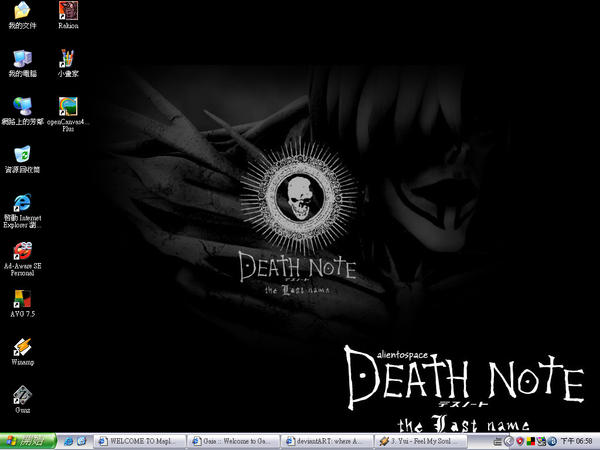600x450 pixels.
Task: Click the AVG four-color tray icon
Action: point(530,442)
